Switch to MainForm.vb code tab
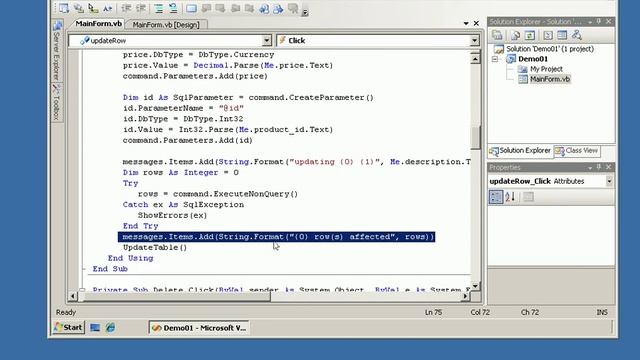 [x=98, y=24]
